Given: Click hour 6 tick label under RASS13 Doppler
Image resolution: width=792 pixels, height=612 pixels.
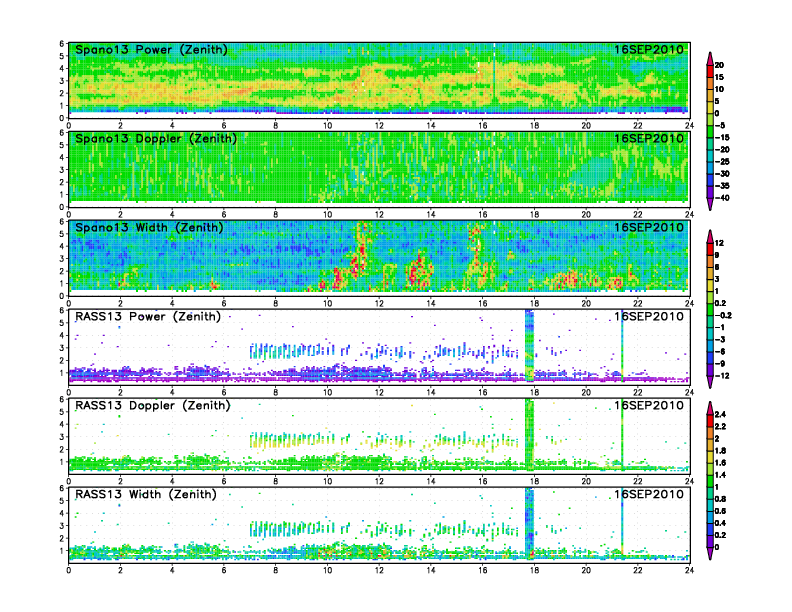Looking at the screenshot, I should coord(224,481).
